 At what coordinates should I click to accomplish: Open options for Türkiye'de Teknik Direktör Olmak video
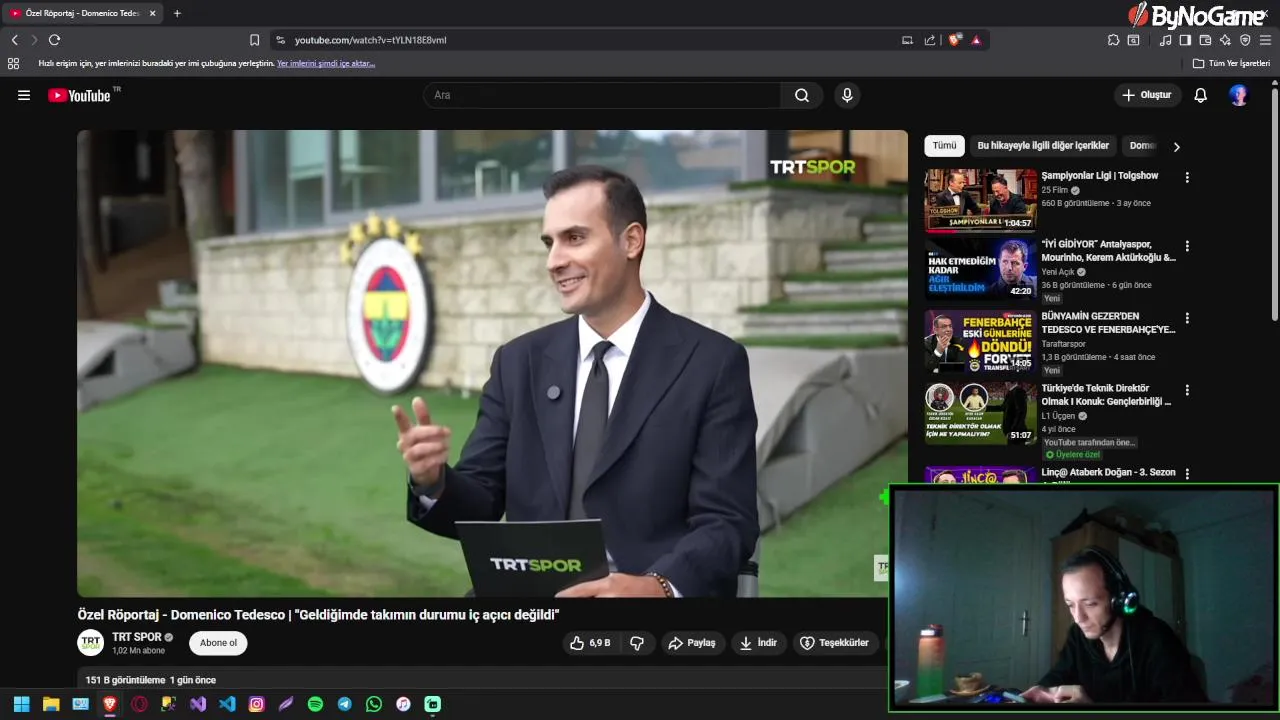(1187, 390)
